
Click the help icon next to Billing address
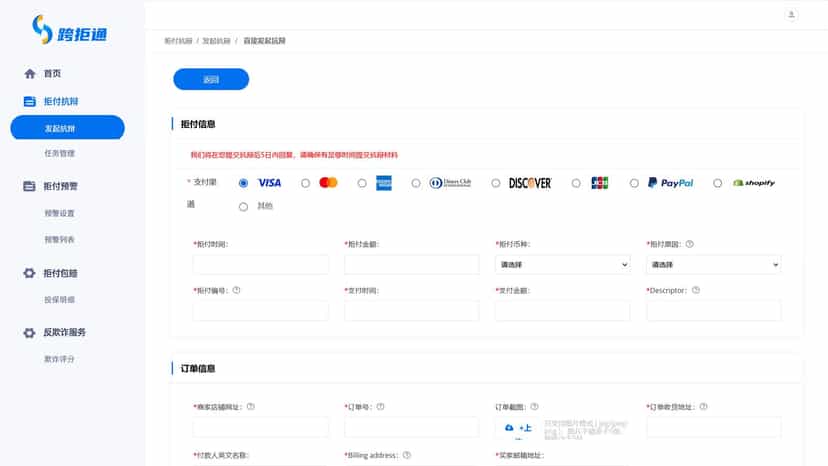[x=407, y=455]
